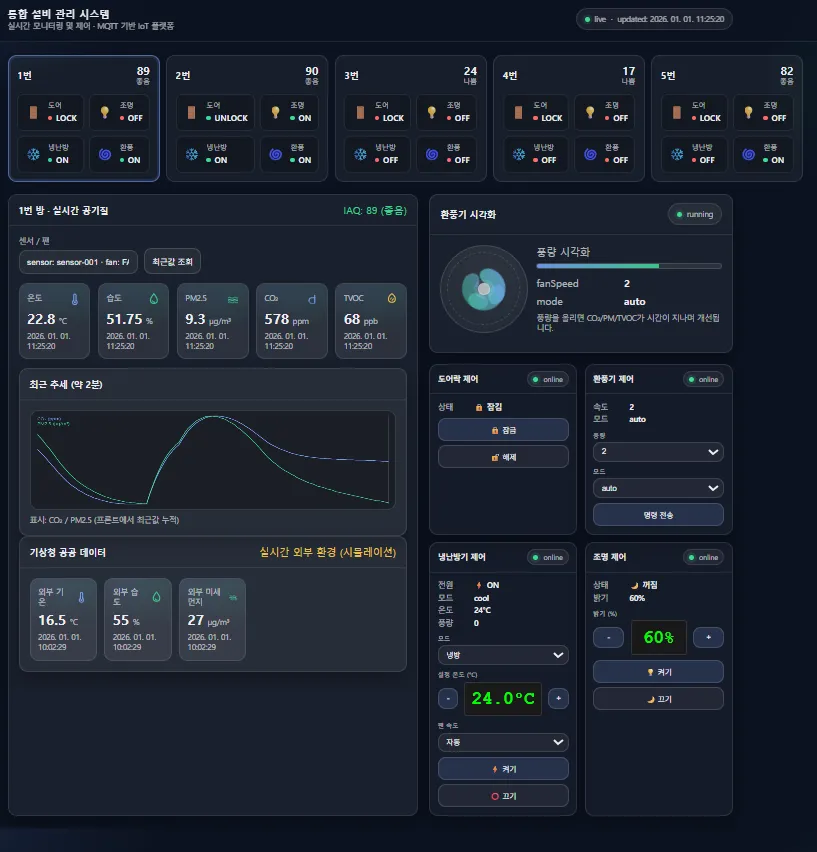817x852 pixels.
Task: Increase lighting brightness with plus button
Action: (x=708, y=637)
